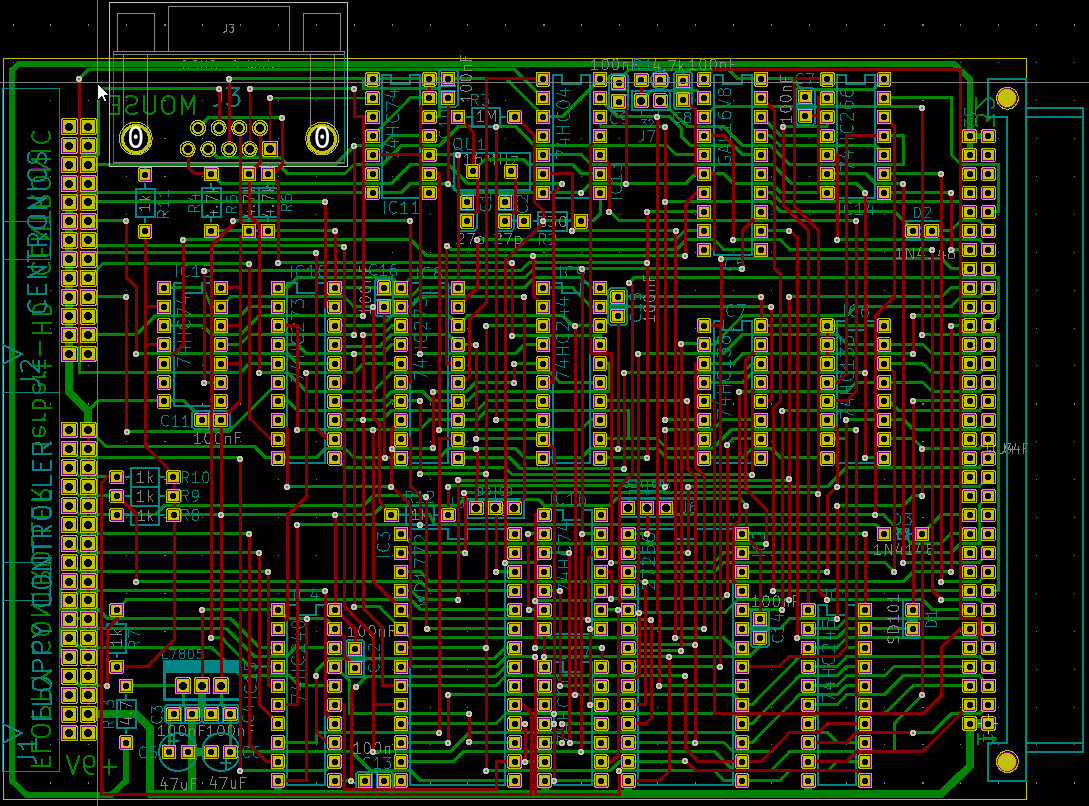Click the right mounting hole of J3 connector

(322, 138)
